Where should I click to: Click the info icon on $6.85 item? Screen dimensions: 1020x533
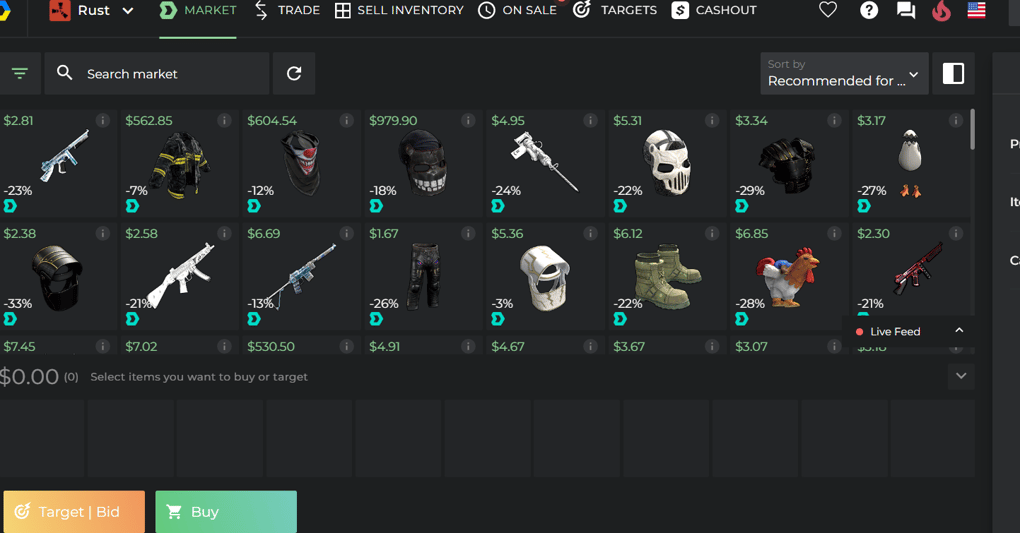tap(835, 233)
